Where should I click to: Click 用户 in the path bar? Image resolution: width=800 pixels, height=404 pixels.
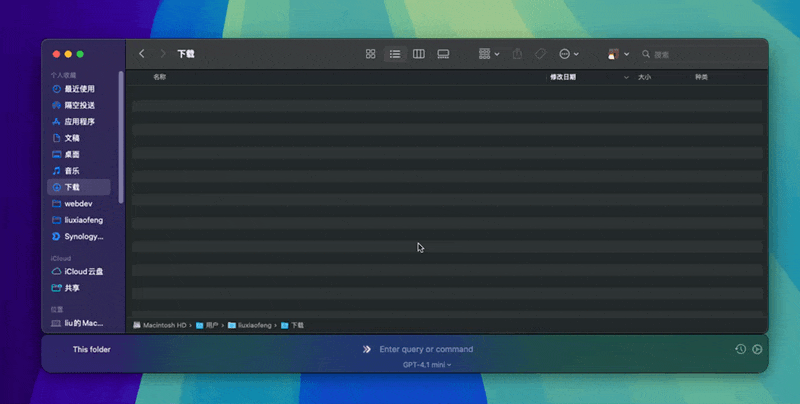pos(207,325)
